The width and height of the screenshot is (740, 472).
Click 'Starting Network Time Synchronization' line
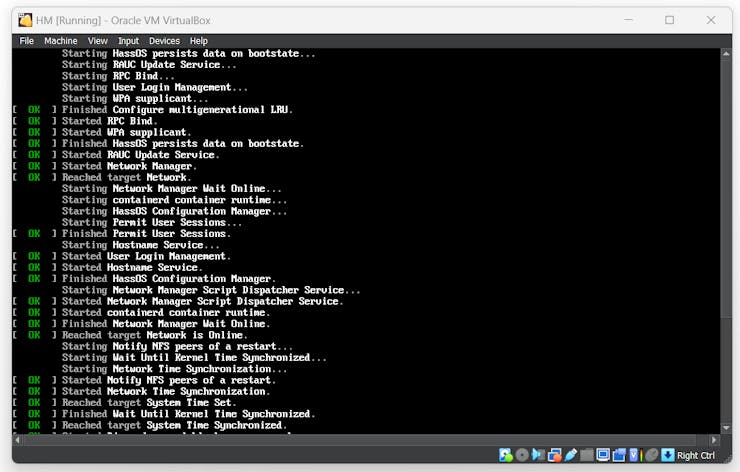(x=174, y=369)
